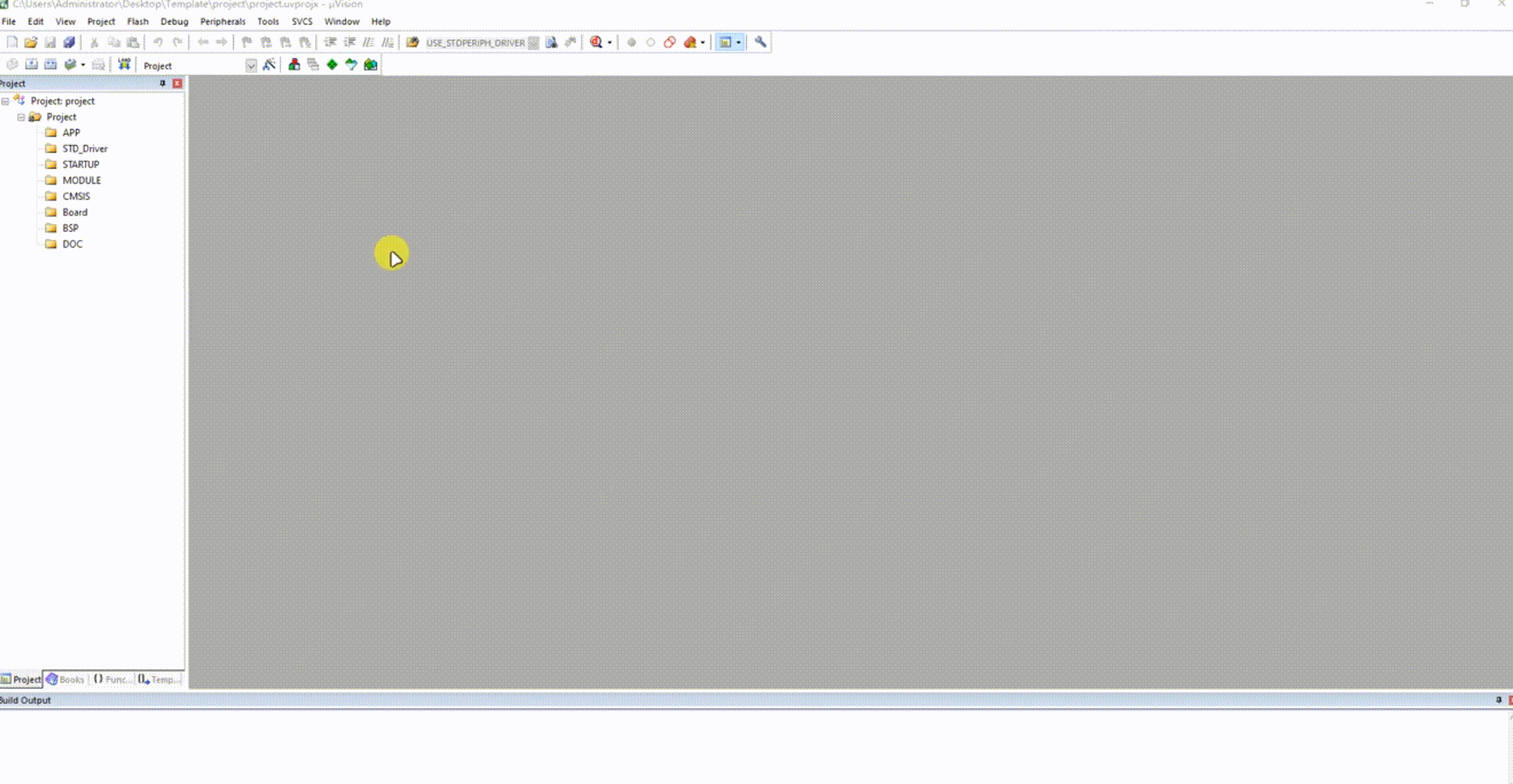Click disable all breakpoints icon

click(x=670, y=42)
